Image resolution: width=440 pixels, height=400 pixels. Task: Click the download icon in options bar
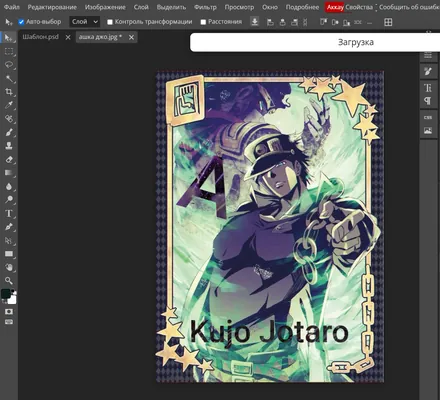(x=255, y=22)
